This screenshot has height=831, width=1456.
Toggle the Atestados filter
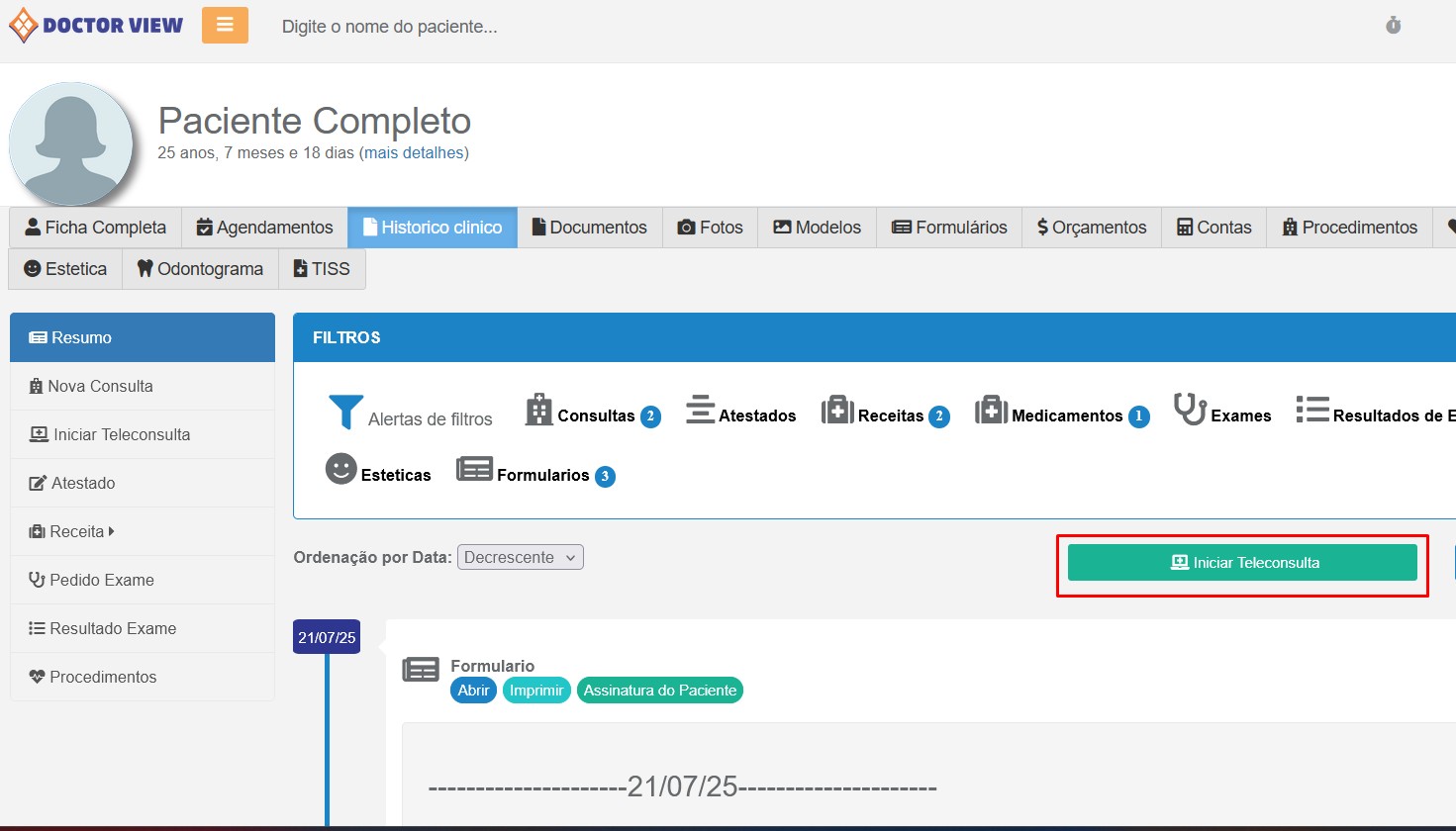click(x=756, y=415)
